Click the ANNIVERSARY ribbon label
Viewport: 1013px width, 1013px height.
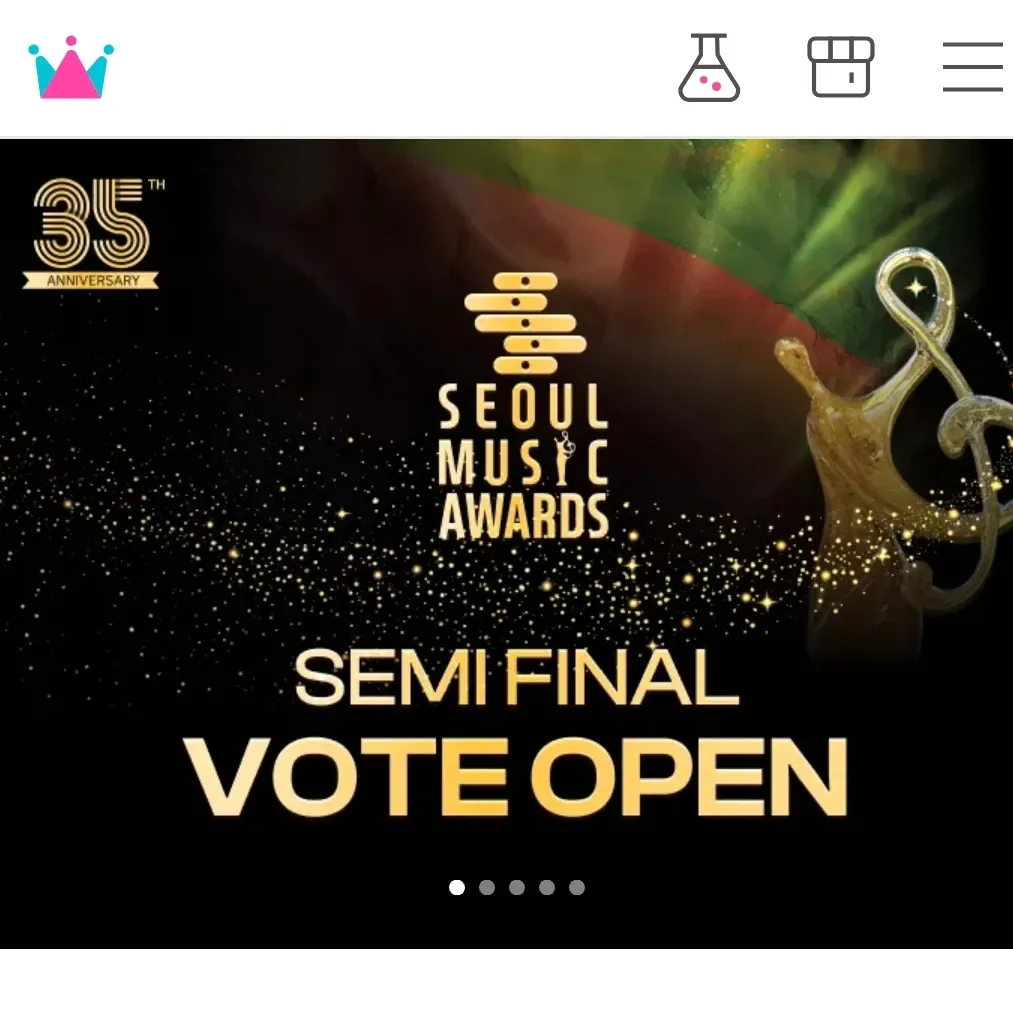[x=92, y=280]
